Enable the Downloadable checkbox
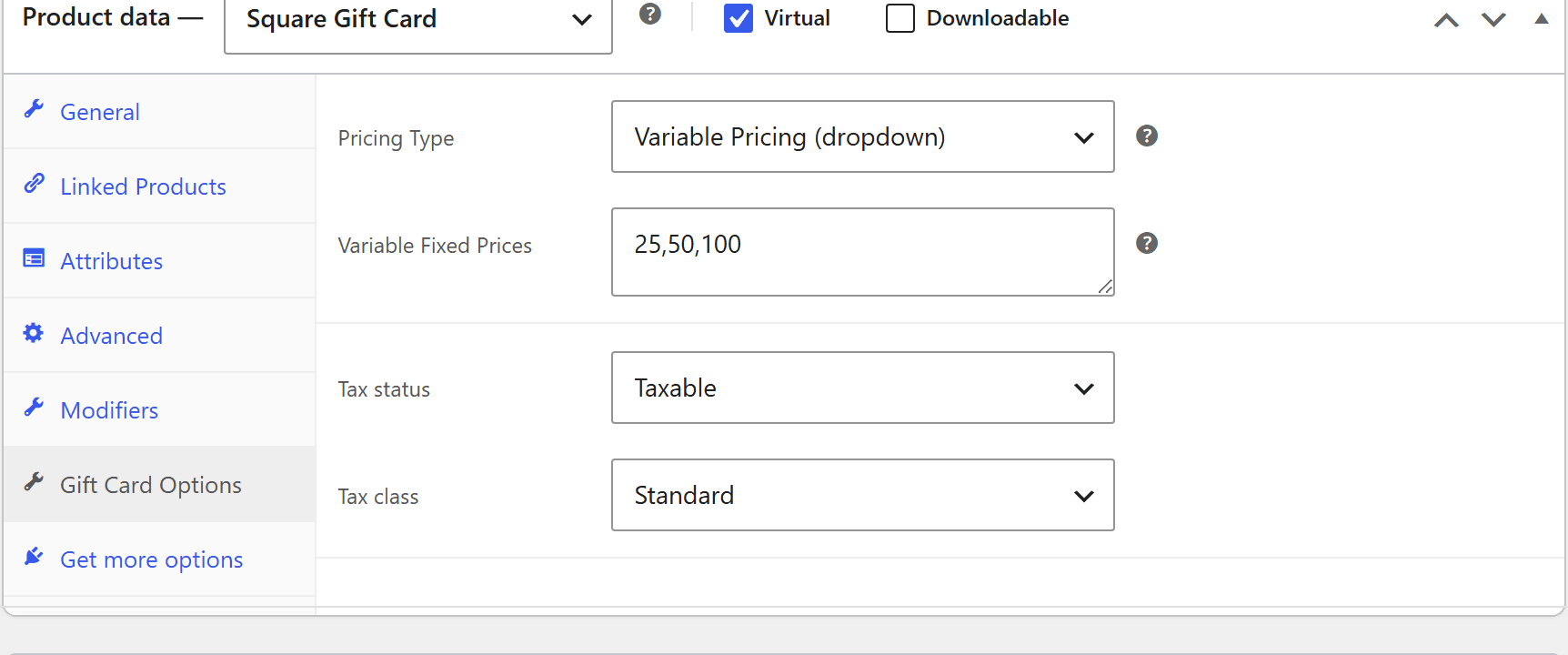Viewport: 1568px width, 655px height. click(x=900, y=18)
